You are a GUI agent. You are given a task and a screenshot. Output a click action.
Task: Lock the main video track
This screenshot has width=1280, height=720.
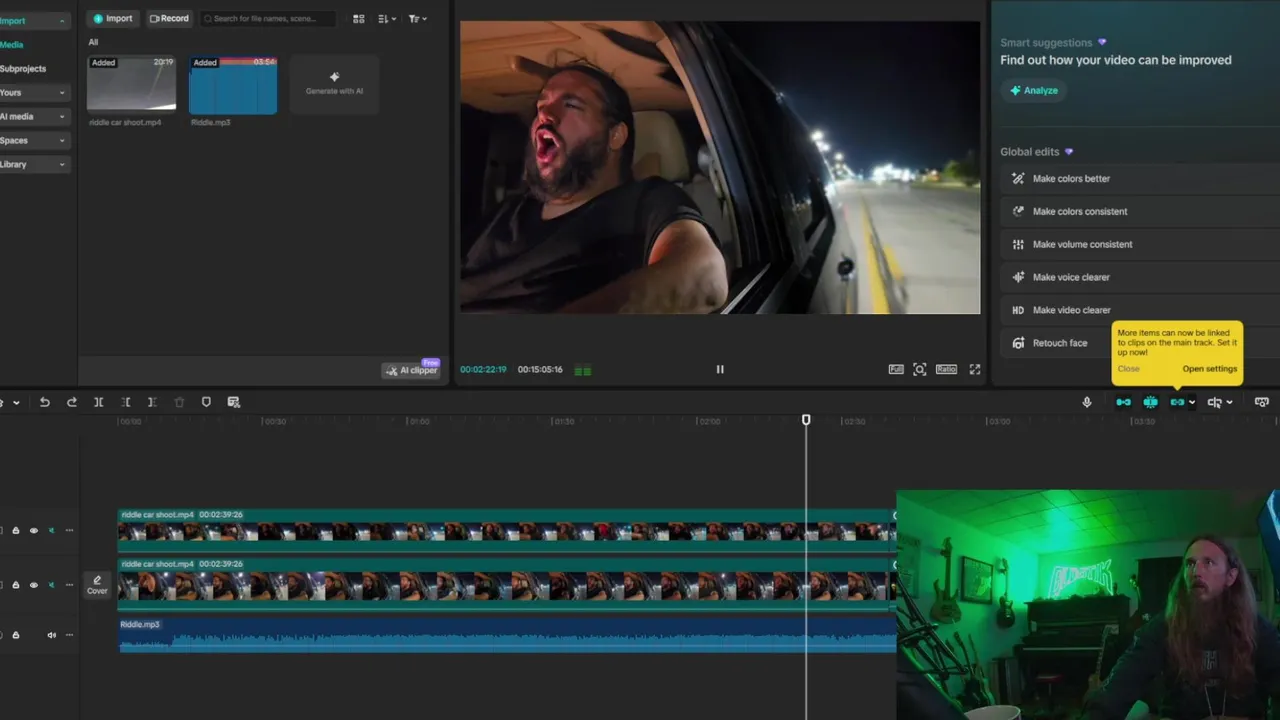click(x=15, y=585)
